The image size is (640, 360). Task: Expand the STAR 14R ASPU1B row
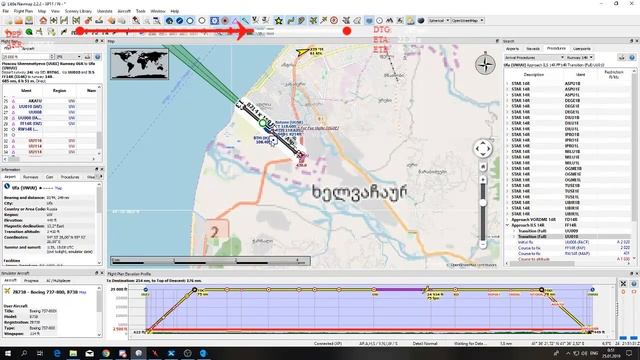pyautogui.click(x=507, y=84)
